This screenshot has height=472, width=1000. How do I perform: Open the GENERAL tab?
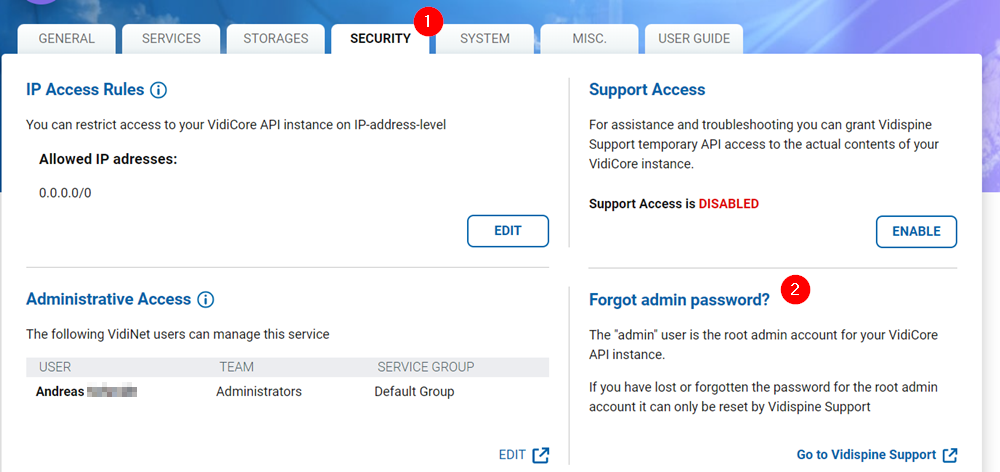pos(67,39)
